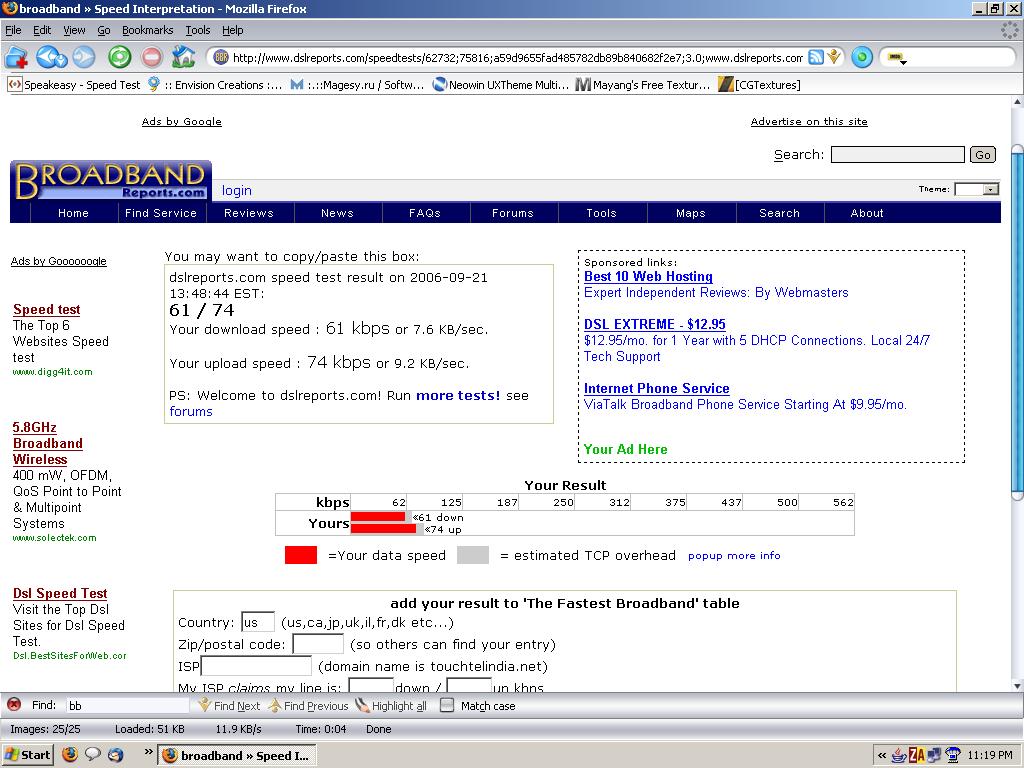This screenshot has height=768, width=1024.
Task: Toggle Highlight all in the find bar
Action: [391, 706]
